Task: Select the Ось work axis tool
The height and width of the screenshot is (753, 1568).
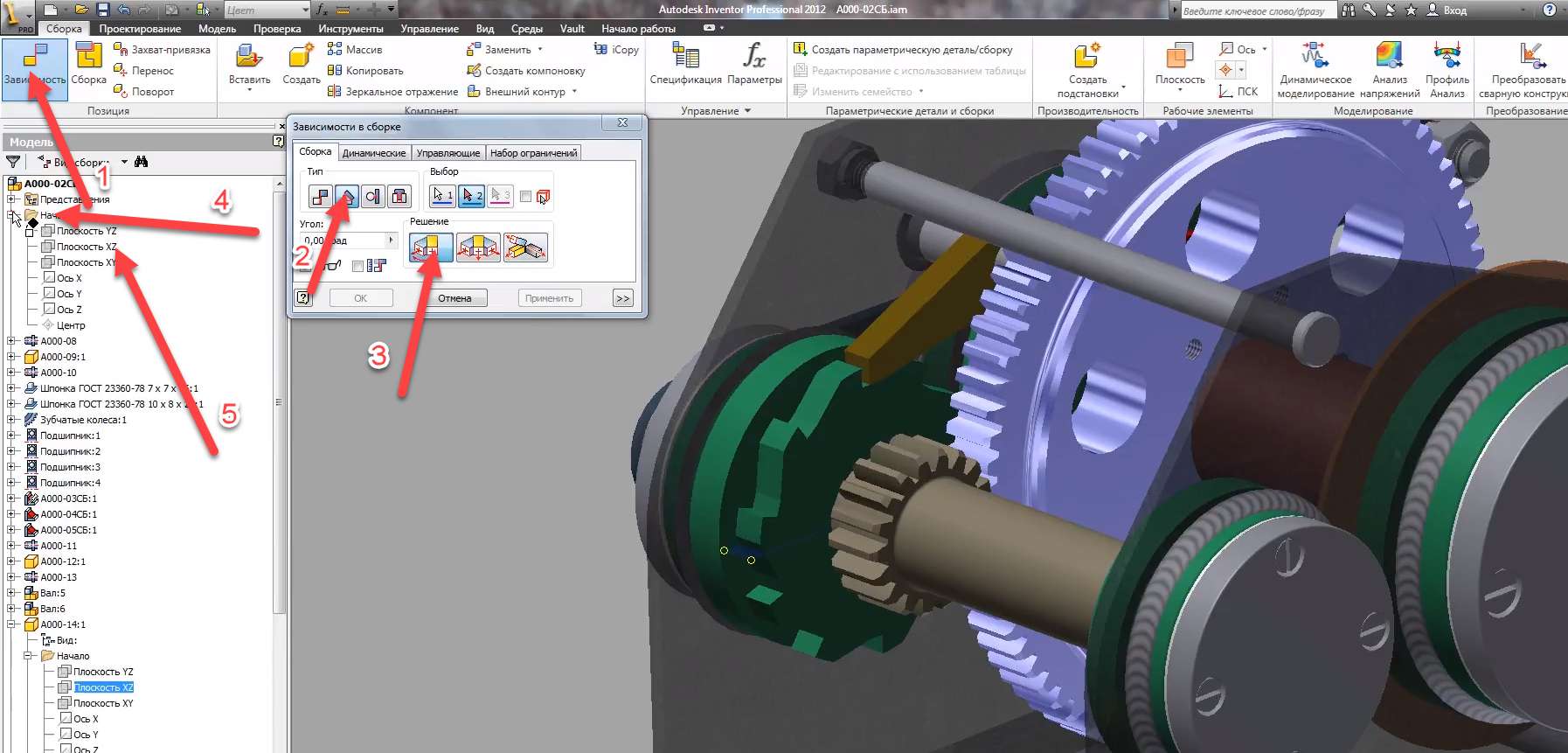Action: (1238, 50)
